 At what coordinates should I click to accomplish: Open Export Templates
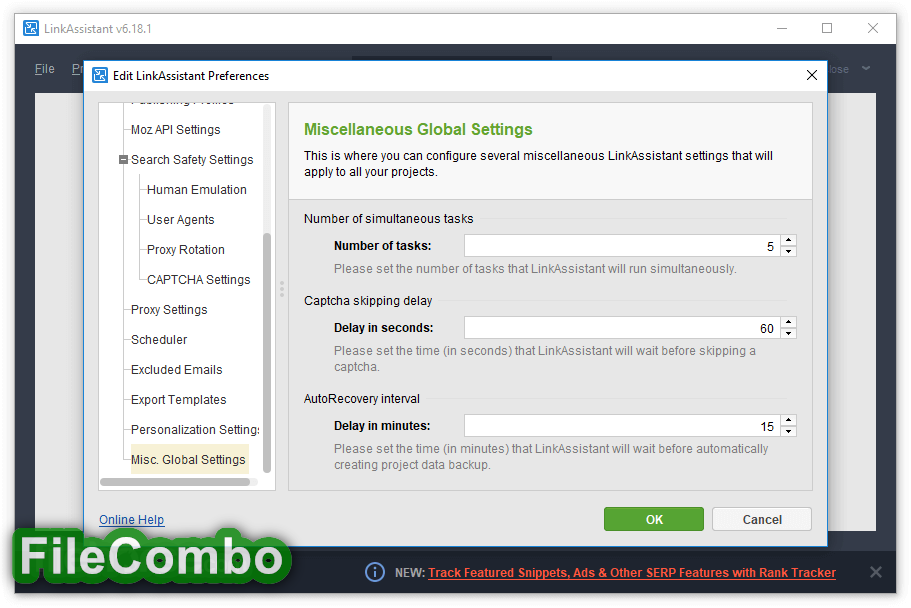178,400
